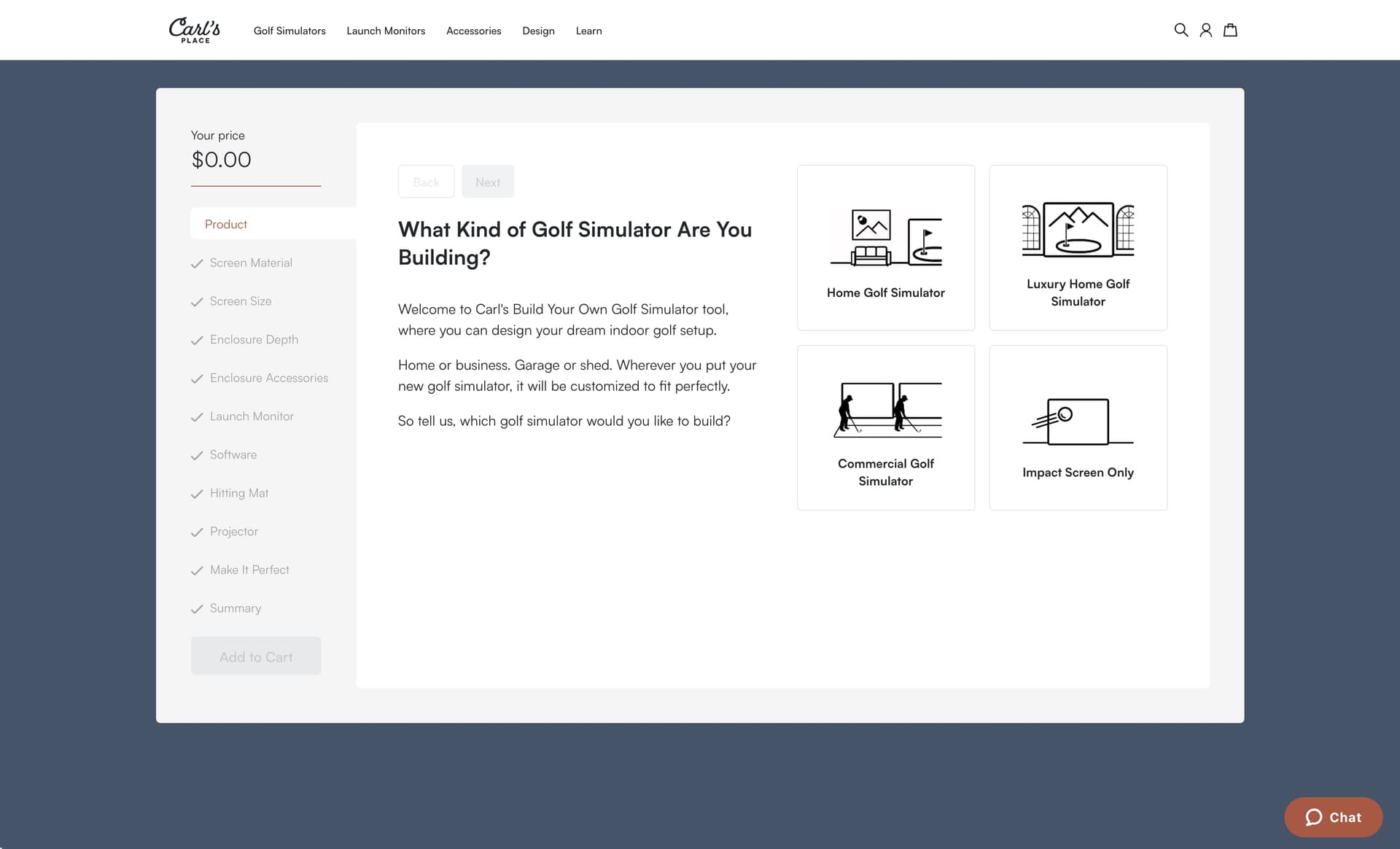Open the account profile icon

click(1205, 30)
